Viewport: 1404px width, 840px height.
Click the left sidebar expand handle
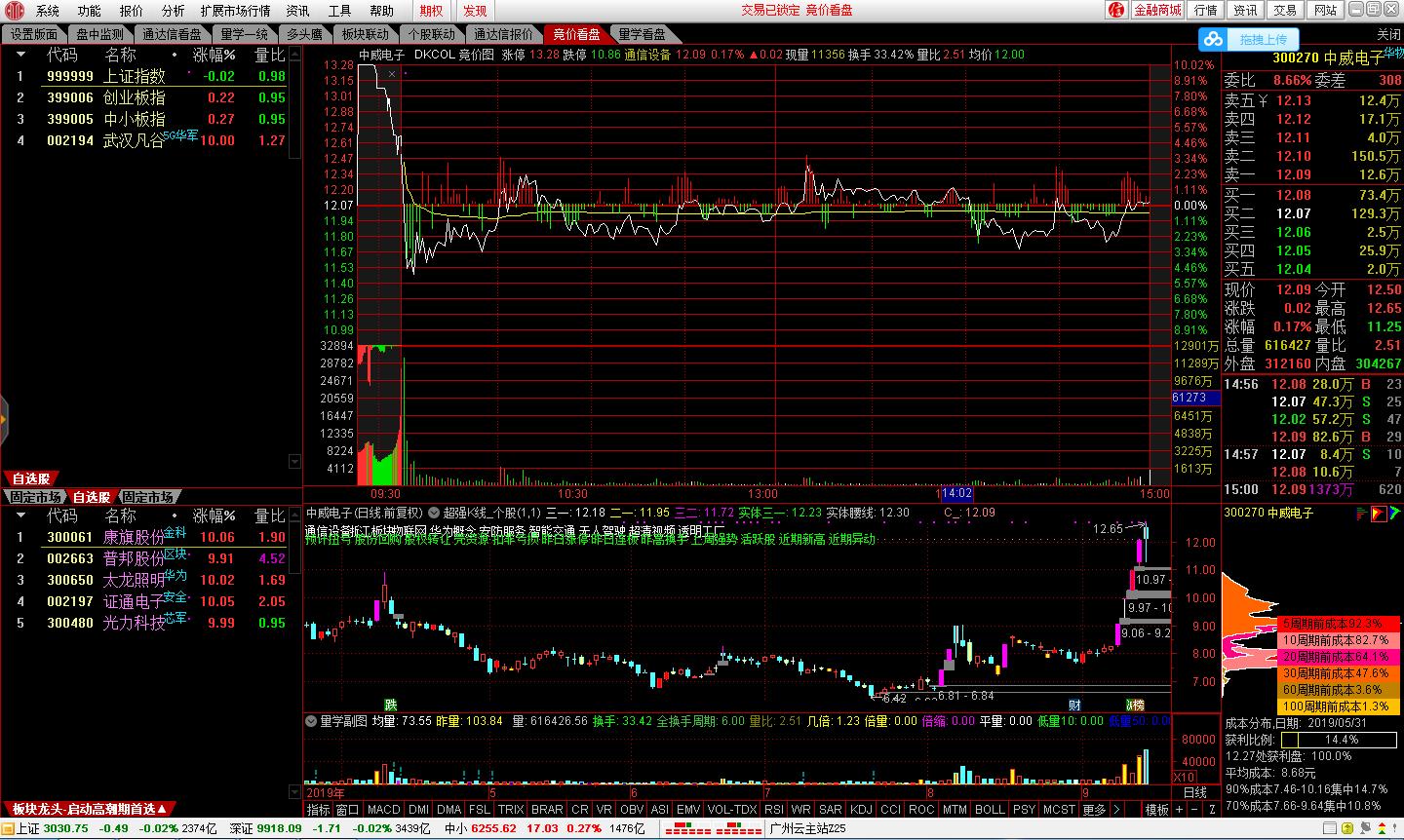click(4, 420)
